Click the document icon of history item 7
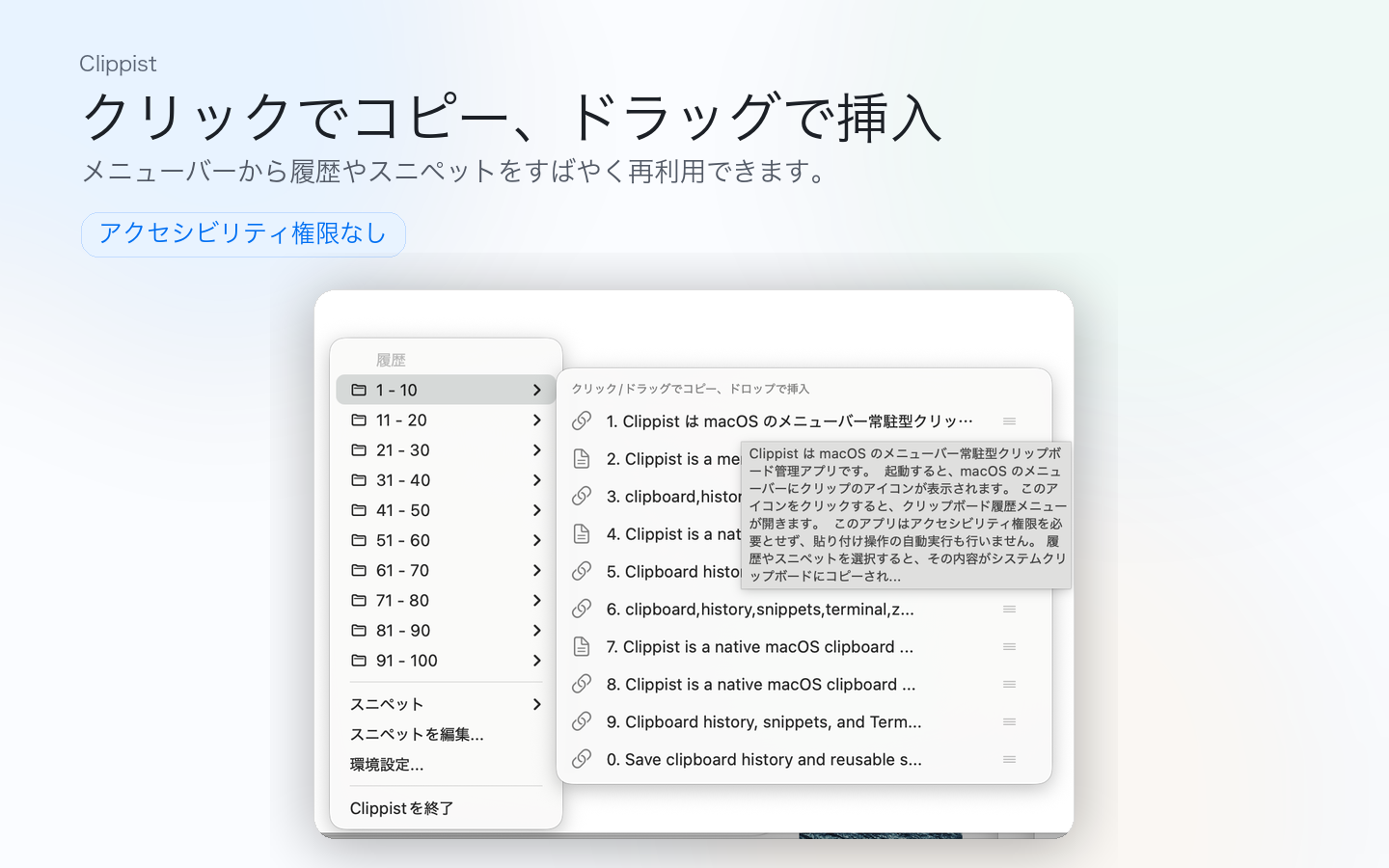1389x868 pixels. pyautogui.click(x=582, y=646)
